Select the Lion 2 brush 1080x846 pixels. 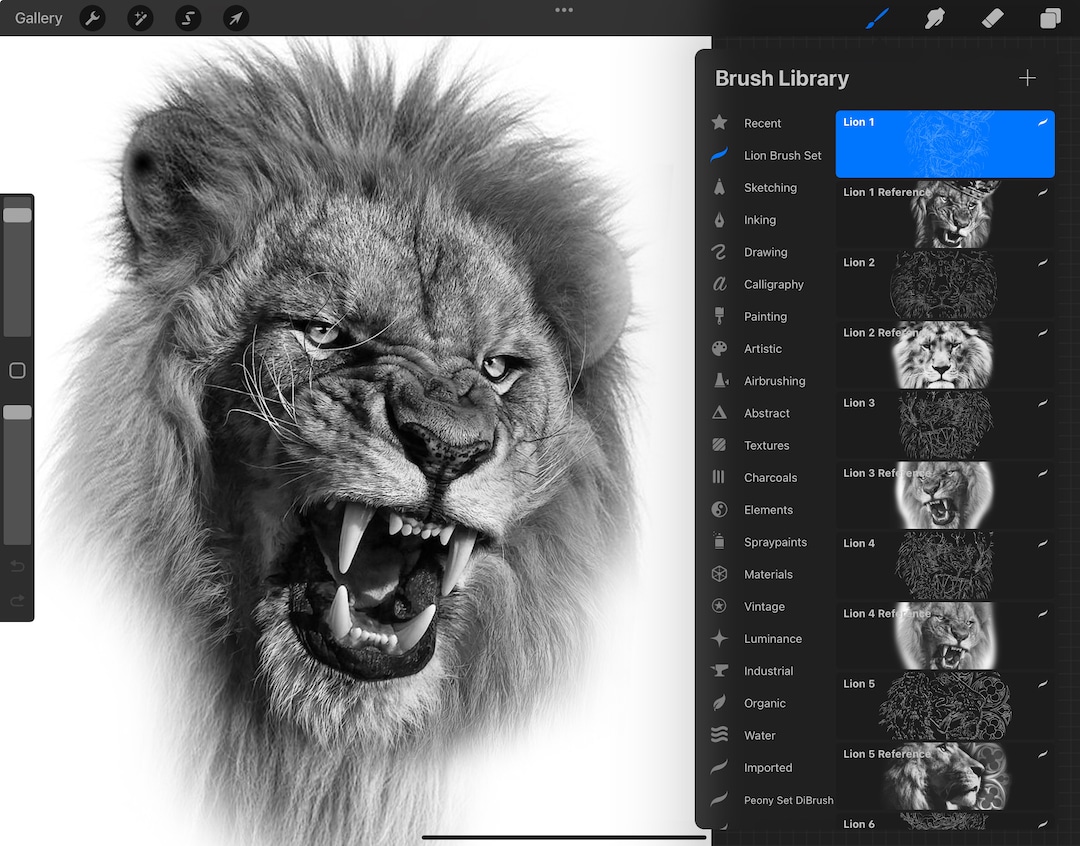(944, 284)
